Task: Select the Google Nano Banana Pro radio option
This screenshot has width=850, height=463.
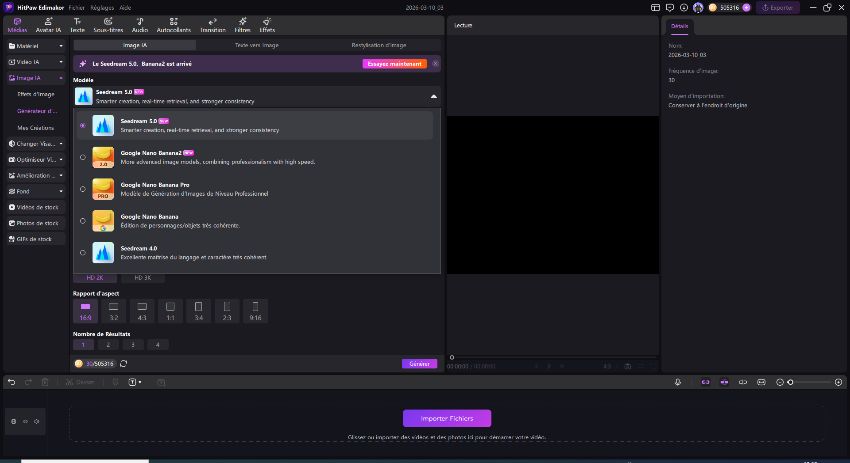Action: point(82,189)
